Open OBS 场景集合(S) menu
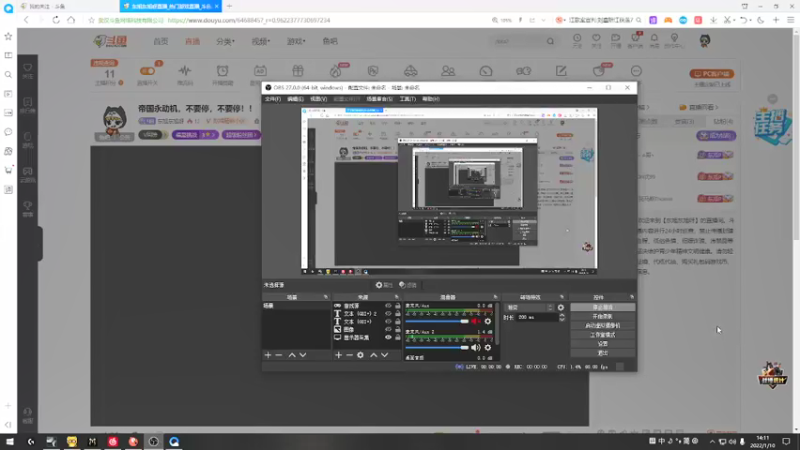The image size is (800, 450). point(380,99)
